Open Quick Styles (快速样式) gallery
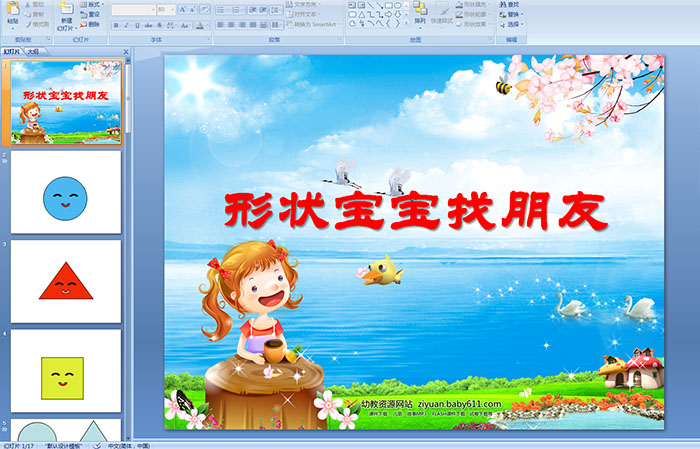 point(442,13)
